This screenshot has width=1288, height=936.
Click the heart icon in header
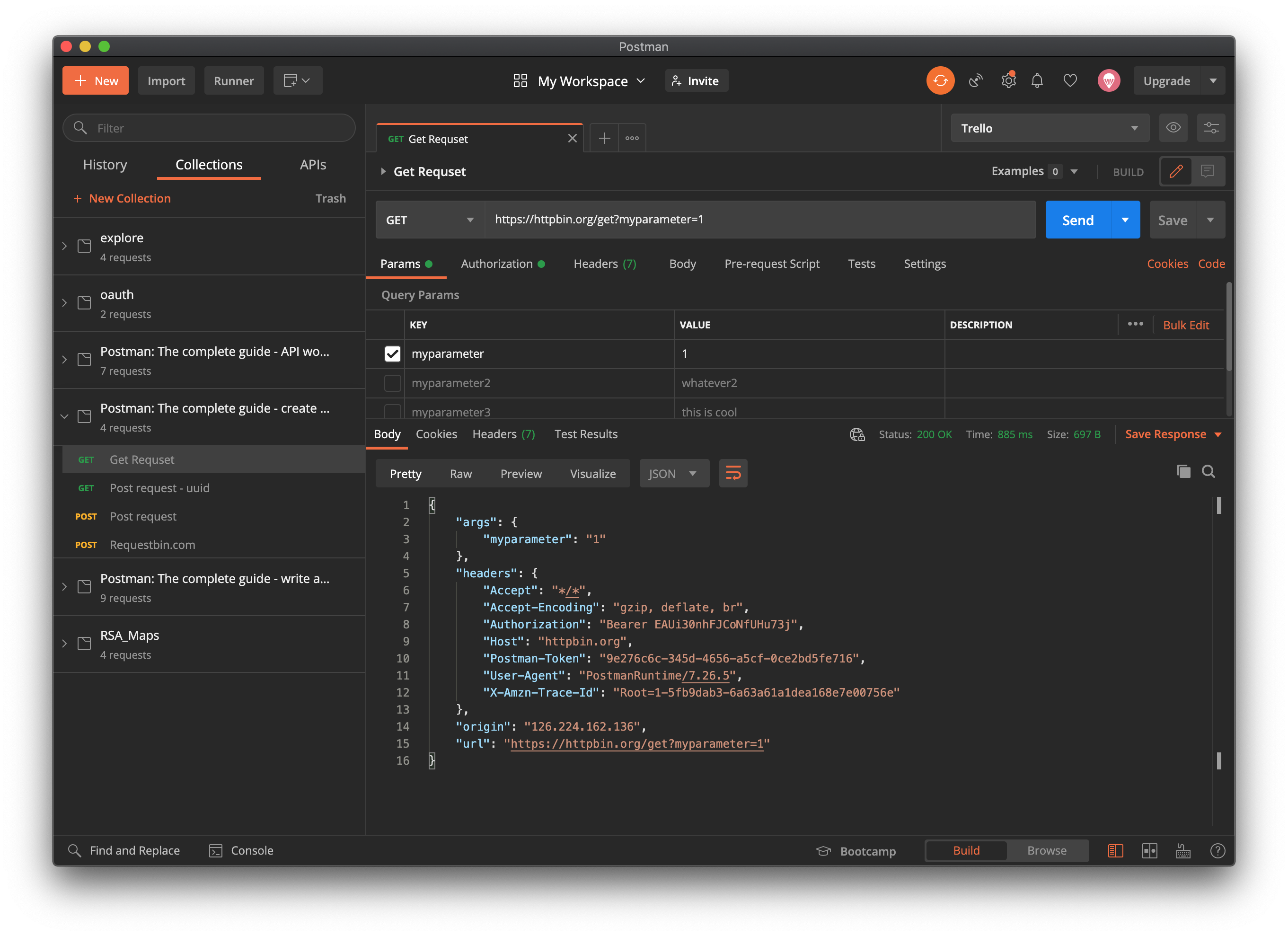coord(1070,80)
